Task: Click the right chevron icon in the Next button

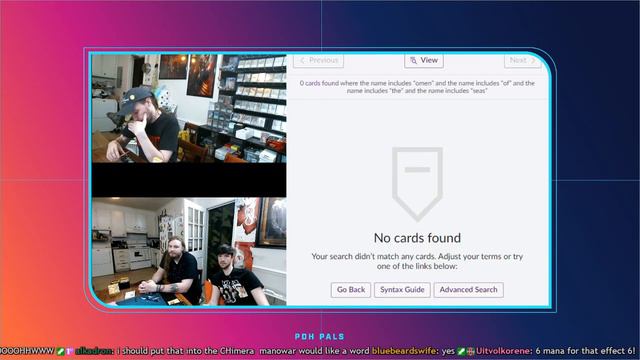Action: [533, 60]
